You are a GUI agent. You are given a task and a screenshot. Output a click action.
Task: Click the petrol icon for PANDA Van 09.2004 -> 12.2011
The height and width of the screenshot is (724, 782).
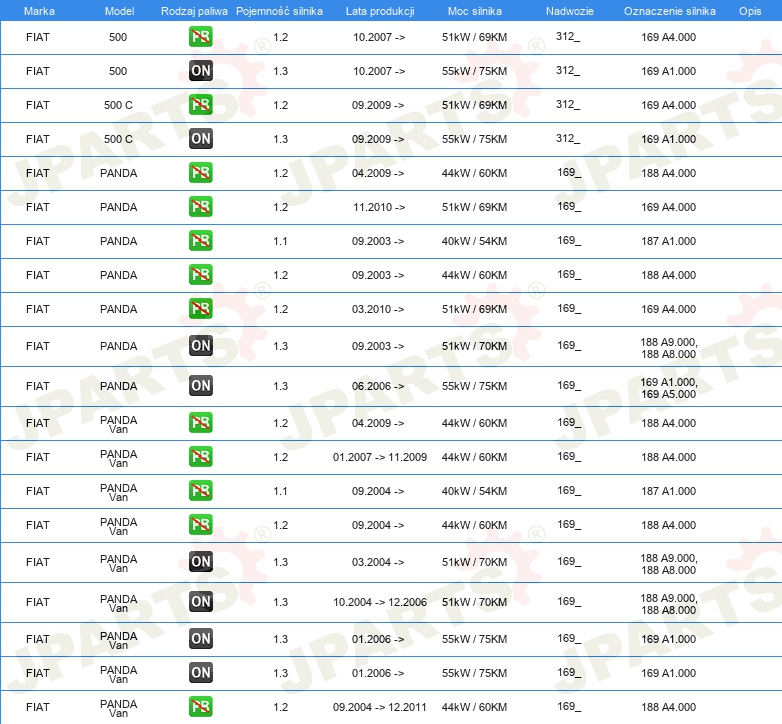[200, 707]
